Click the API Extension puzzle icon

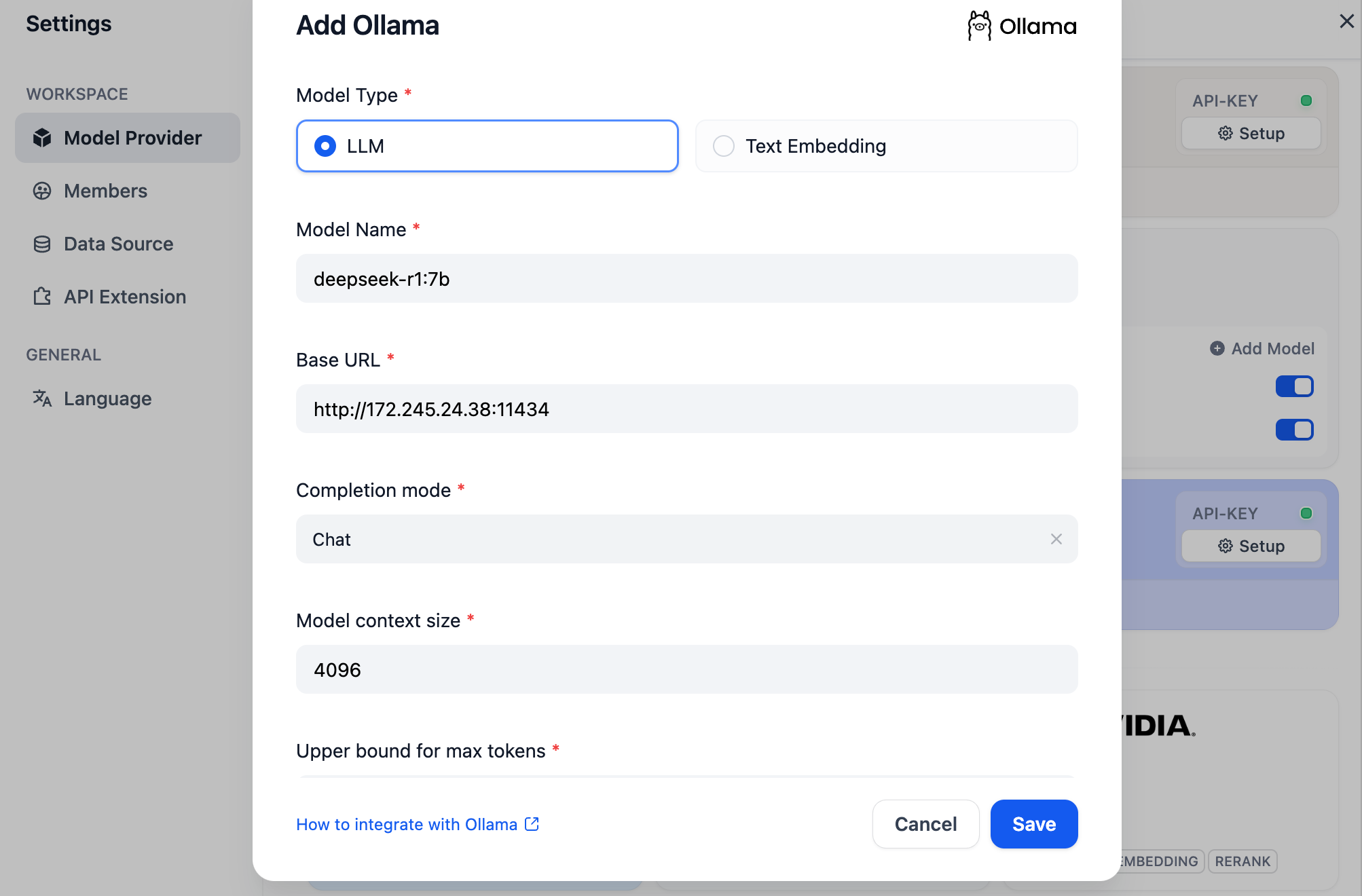click(42, 297)
